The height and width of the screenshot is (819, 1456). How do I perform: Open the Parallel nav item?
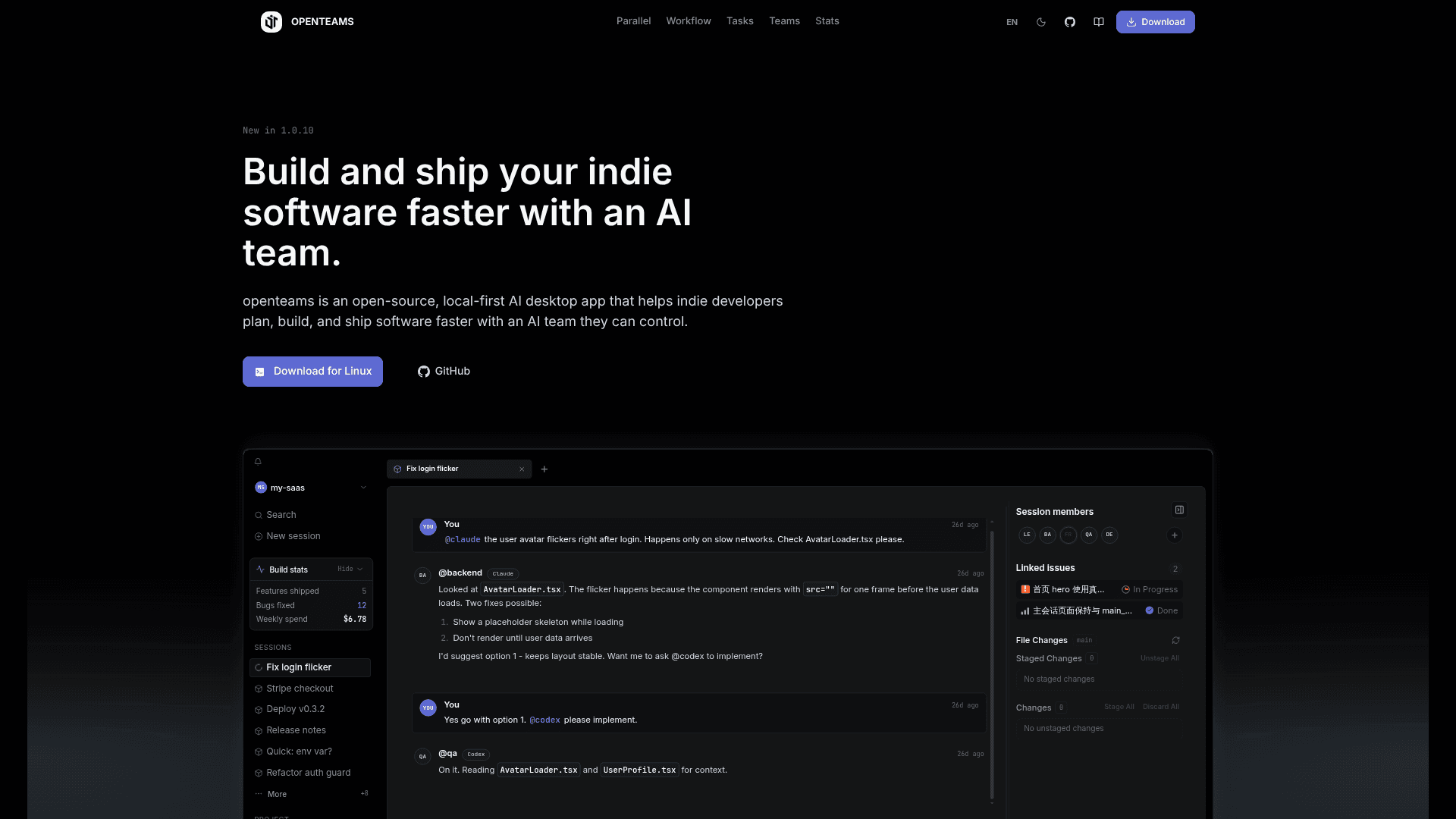point(633,21)
